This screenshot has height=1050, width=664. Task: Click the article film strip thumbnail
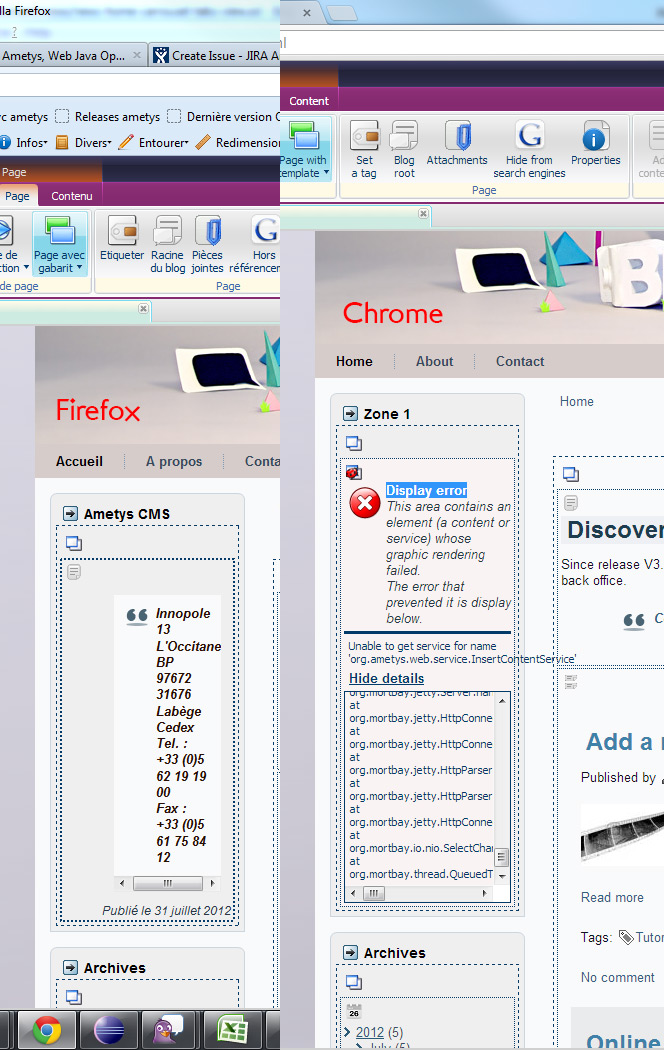(x=622, y=834)
